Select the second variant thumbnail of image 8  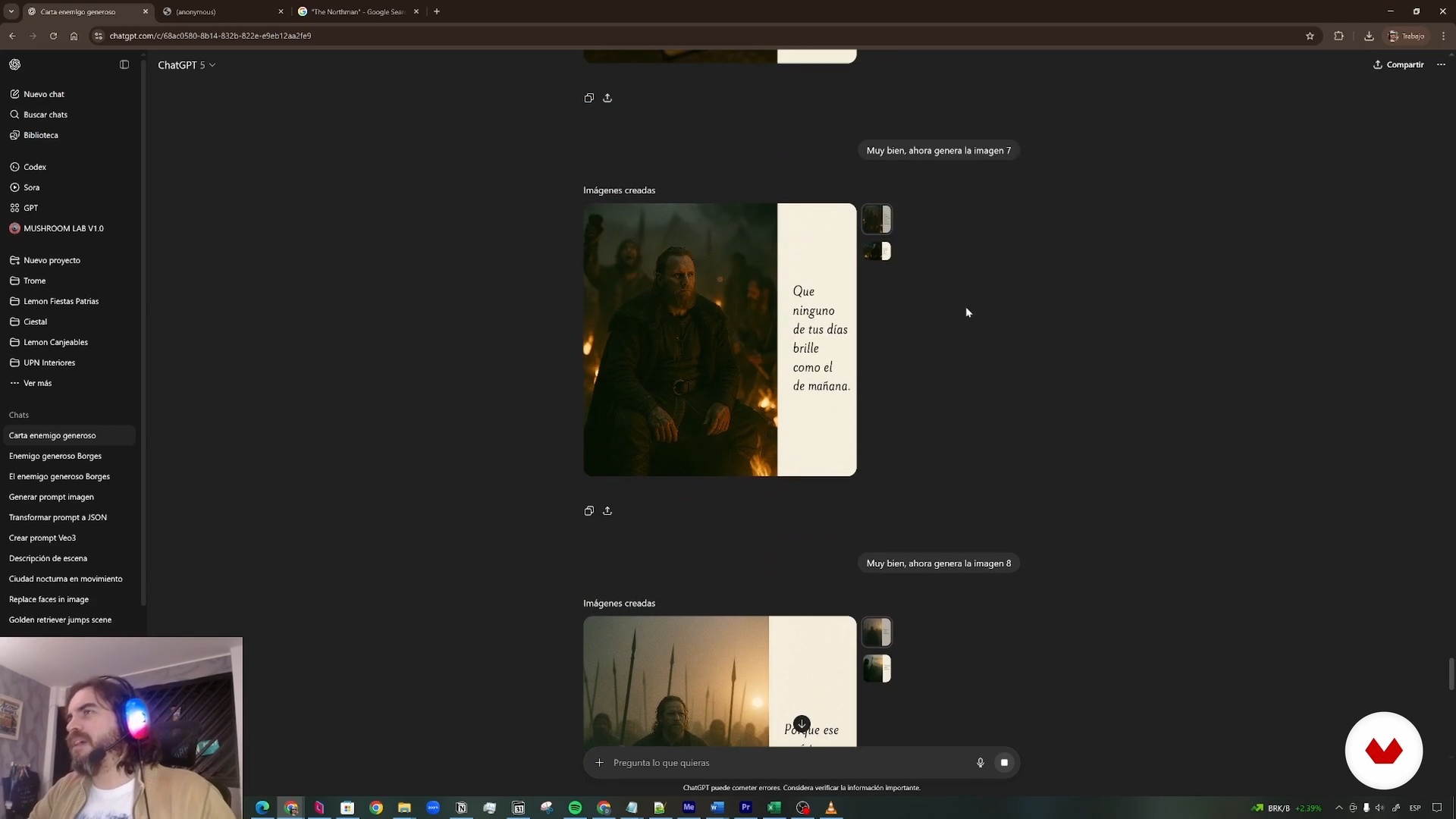(877, 669)
